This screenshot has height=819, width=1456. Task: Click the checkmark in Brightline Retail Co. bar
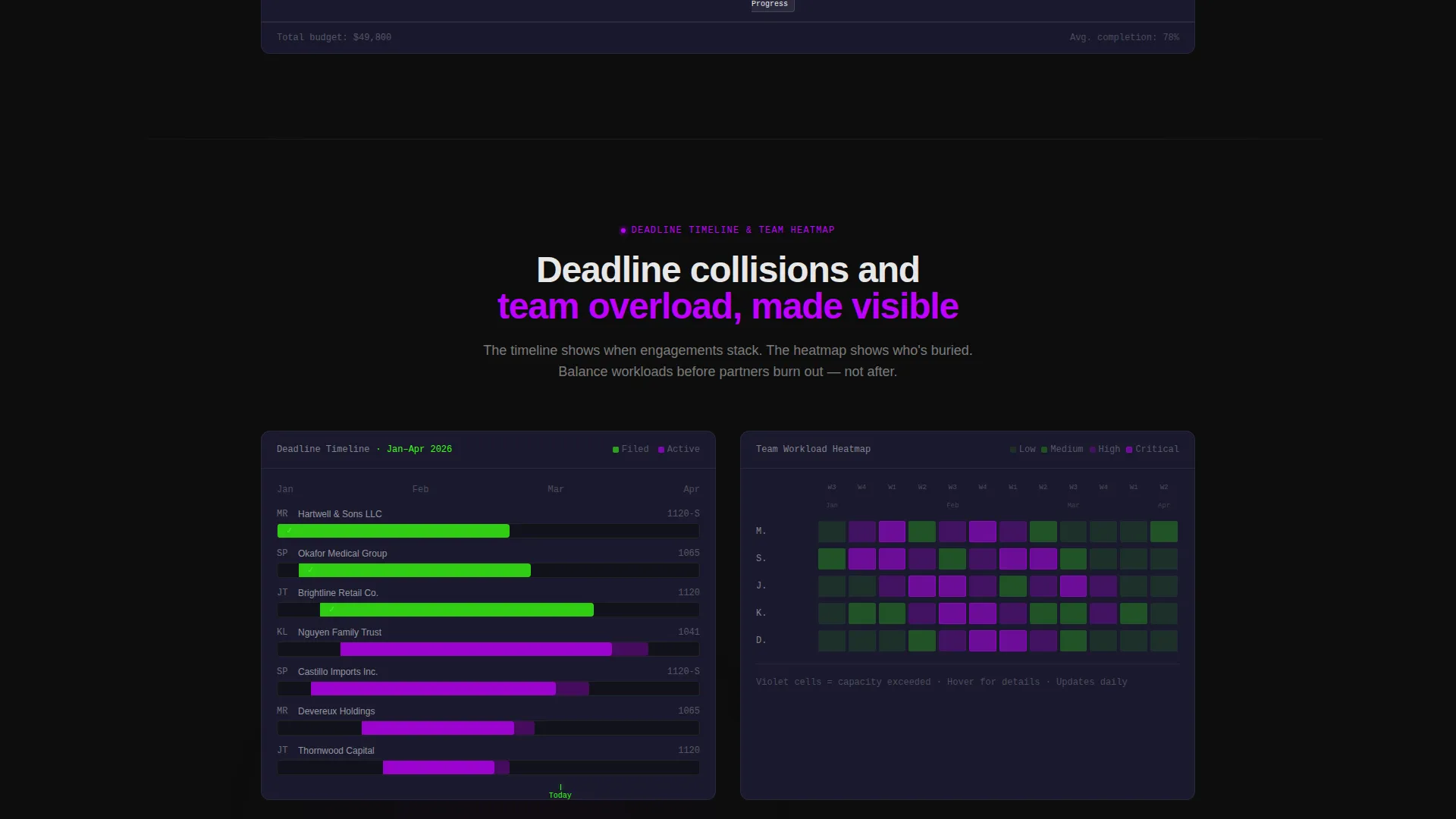pyautogui.click(x=331, y=610)
